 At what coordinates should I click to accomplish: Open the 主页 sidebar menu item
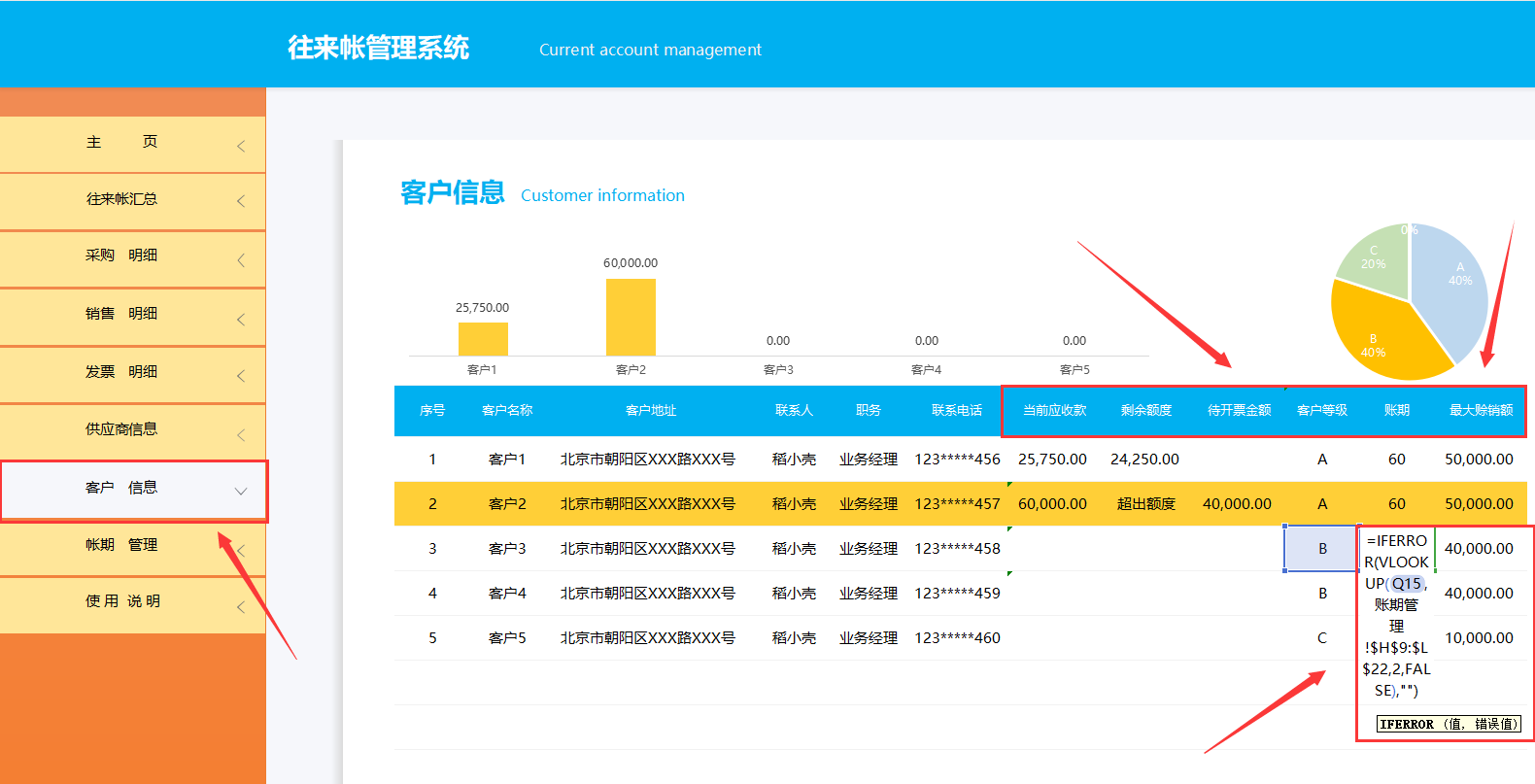pos(132,144)
